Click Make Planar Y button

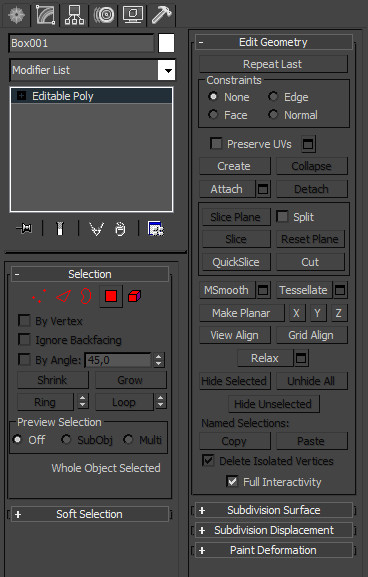click(317, 313)
